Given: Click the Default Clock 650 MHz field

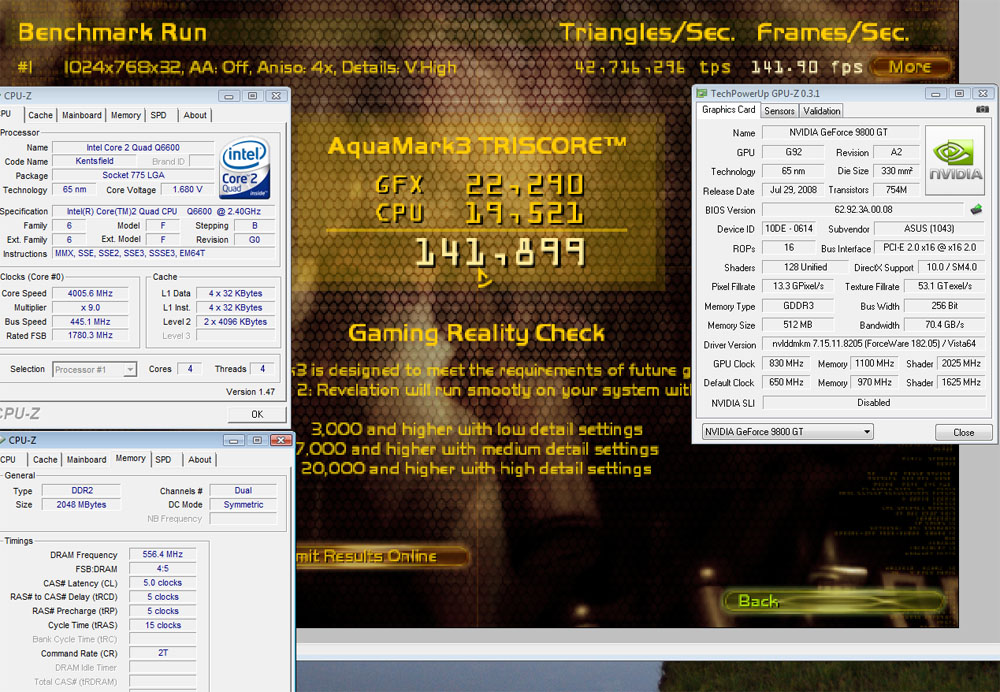Looking at the screenshot, I should coord(786,383).
